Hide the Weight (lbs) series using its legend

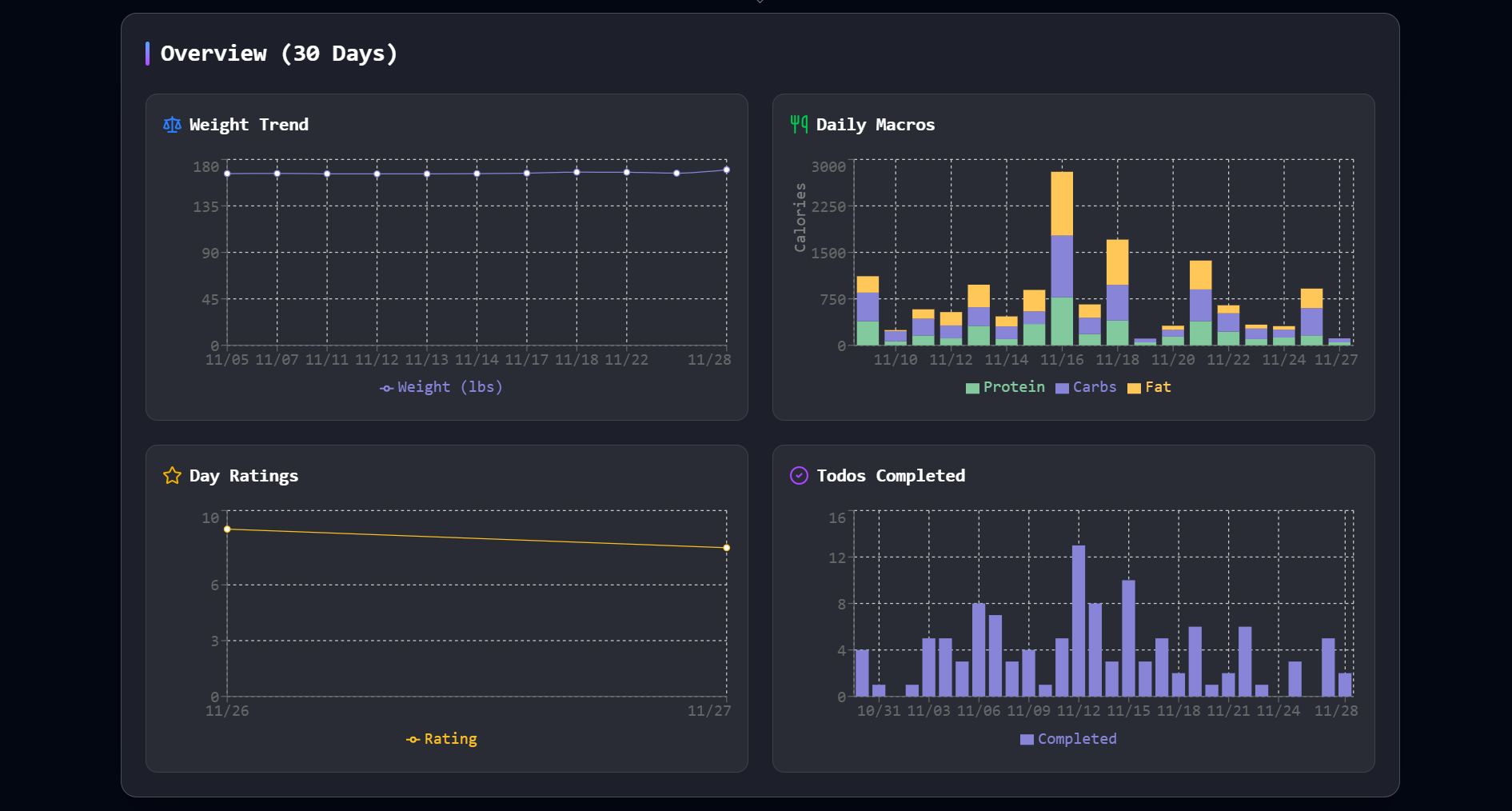[x=441, y=387]
